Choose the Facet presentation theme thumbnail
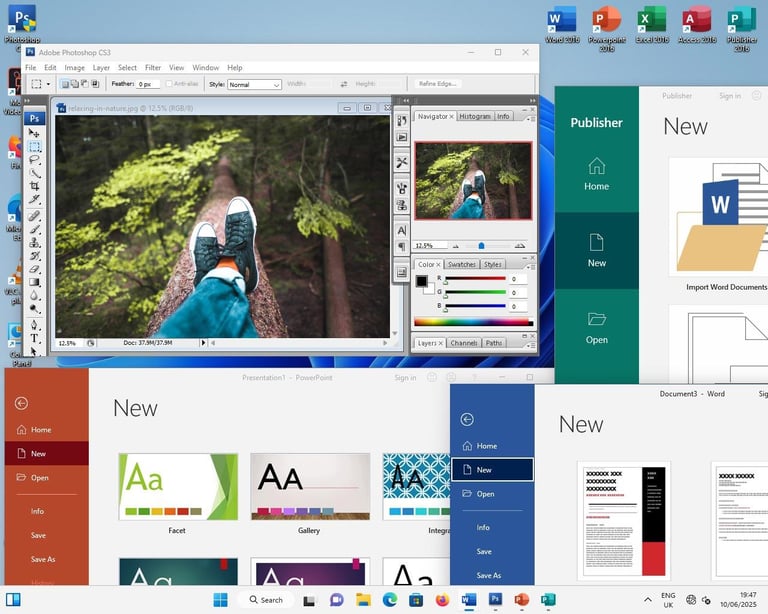 pyautogui.click(x=178, y=487)
